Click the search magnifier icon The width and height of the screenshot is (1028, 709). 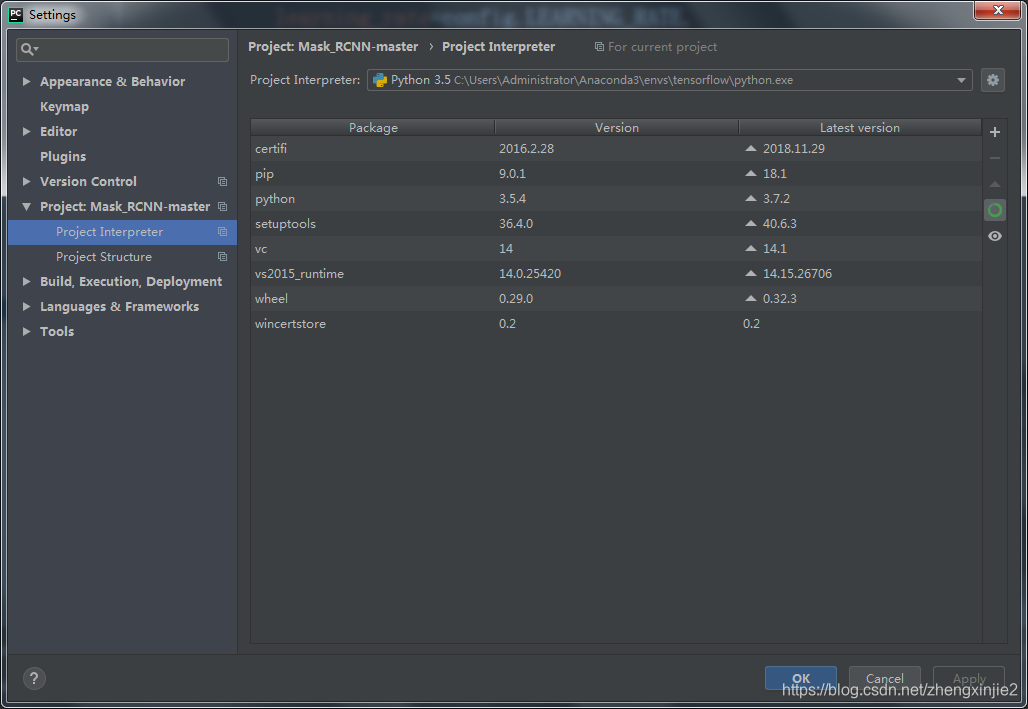tap(29, 49)
